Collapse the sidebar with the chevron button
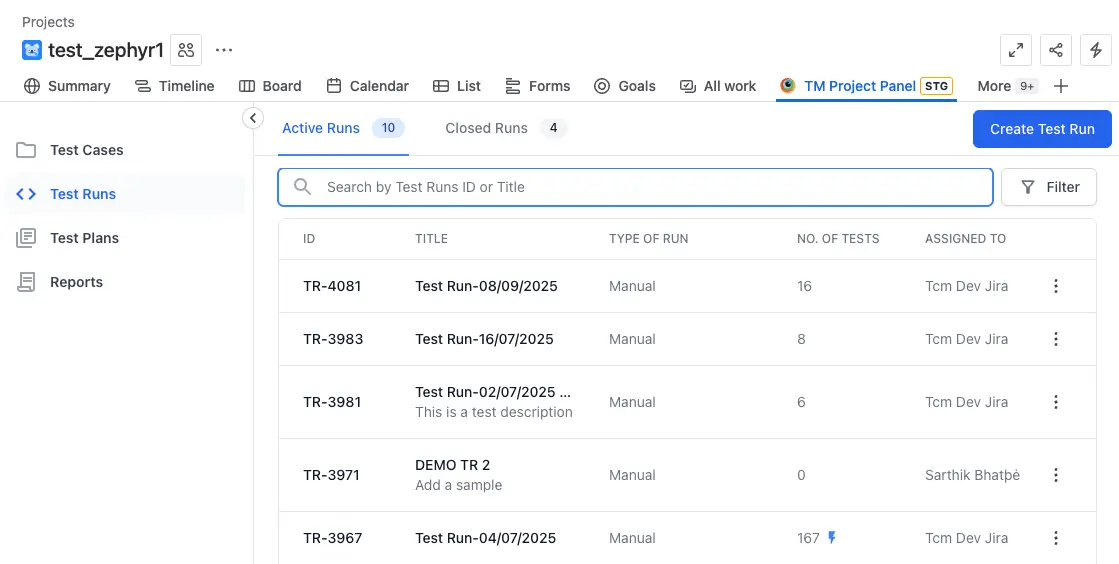This screenshot has height=564, width=1119. 253,118
